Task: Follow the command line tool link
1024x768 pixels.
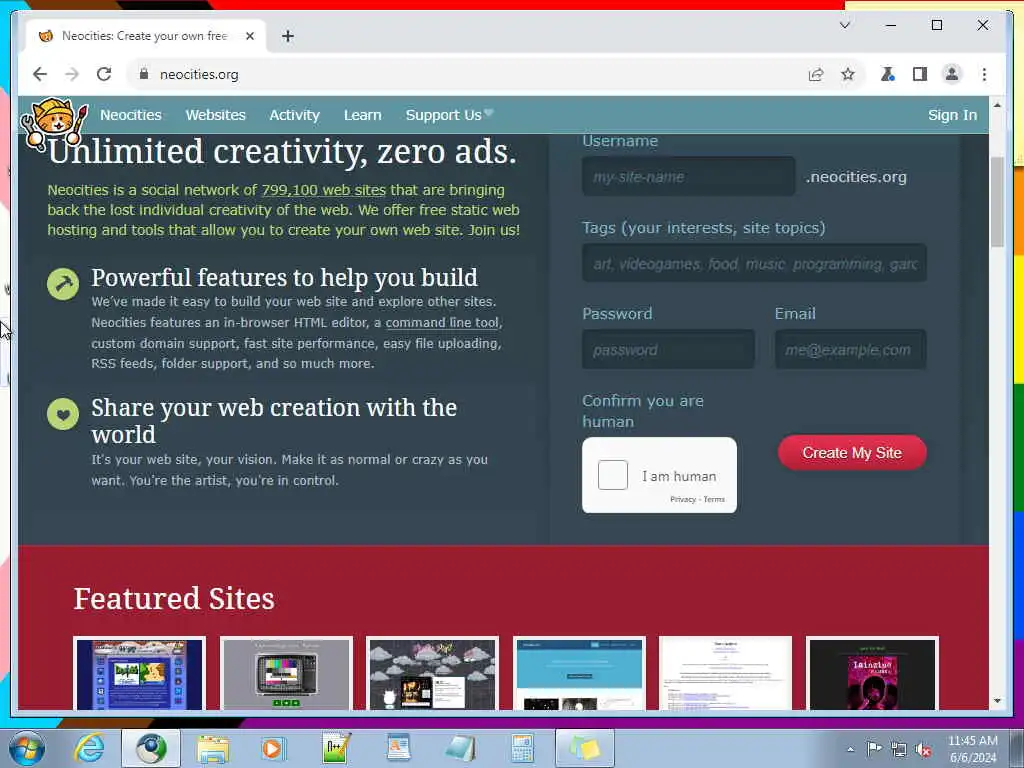Action: point(442,323)
